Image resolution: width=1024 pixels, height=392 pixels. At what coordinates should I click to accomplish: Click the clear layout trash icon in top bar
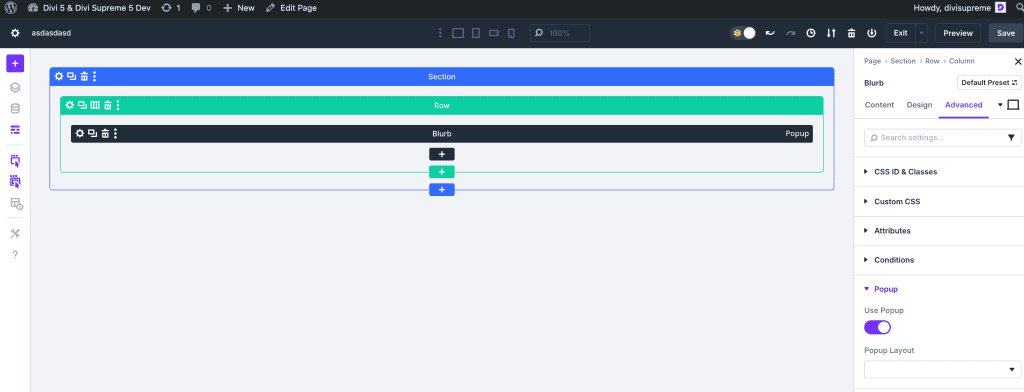click(852, 33)
